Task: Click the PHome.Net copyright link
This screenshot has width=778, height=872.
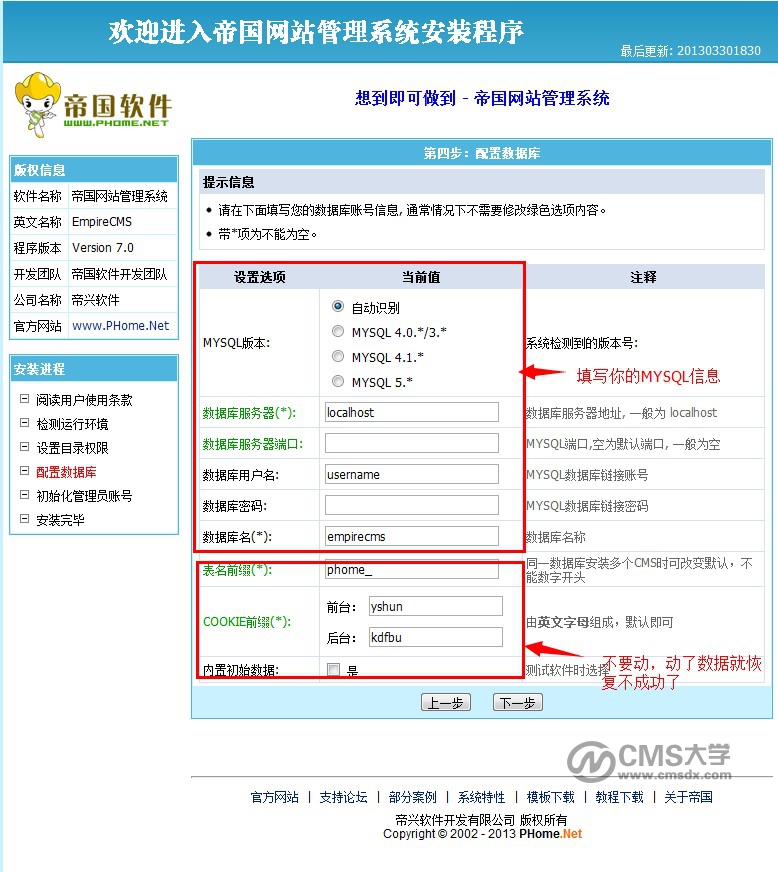Action: (550, 834)
